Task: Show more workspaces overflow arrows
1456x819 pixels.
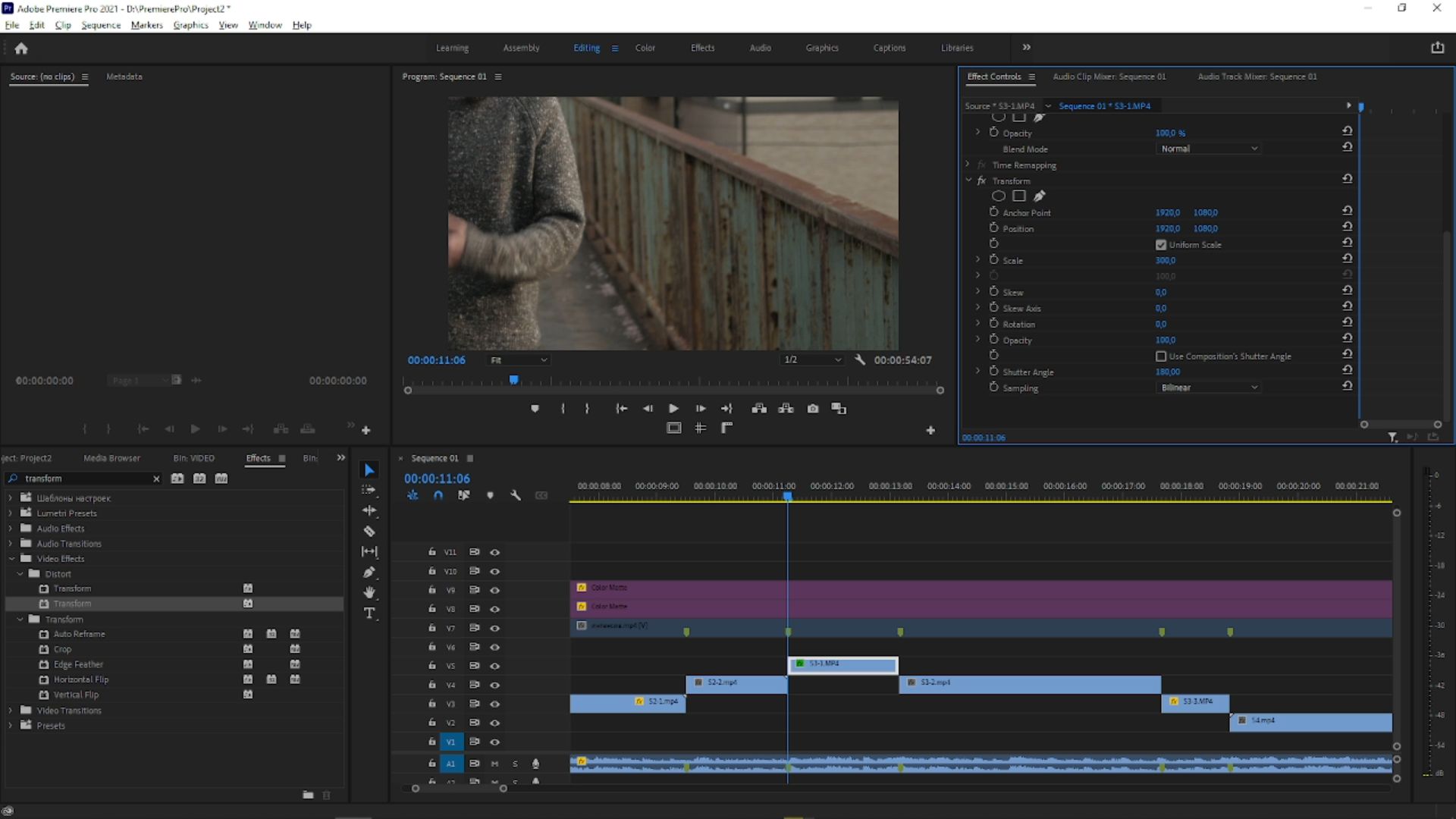Action: click(x=1026, y=47)
